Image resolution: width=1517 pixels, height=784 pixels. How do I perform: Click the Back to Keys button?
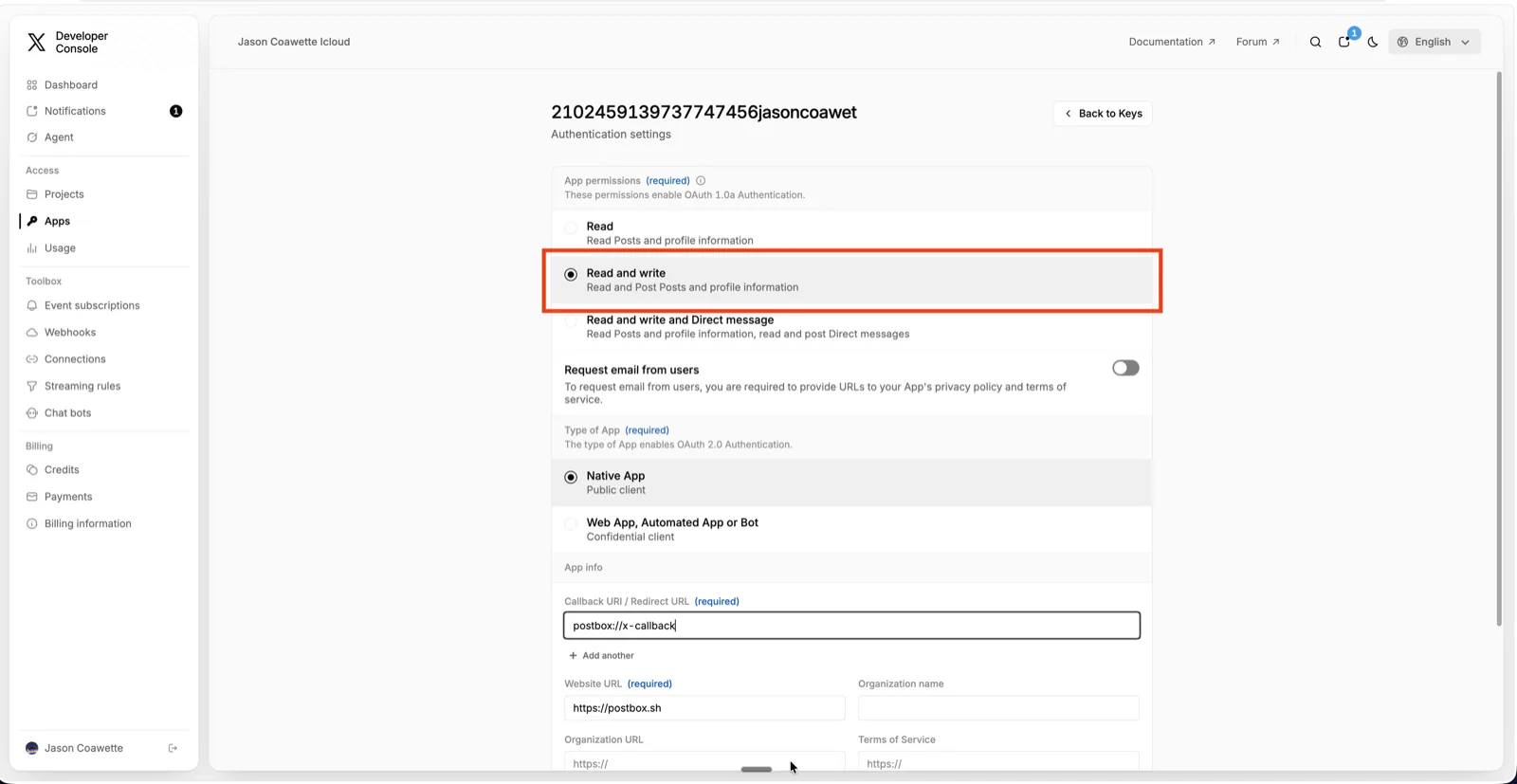[x=1103, y=114]
